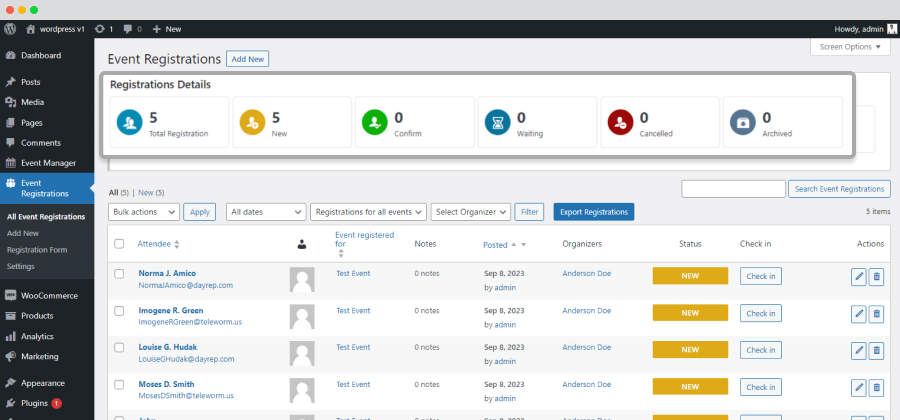Sort by Attendee arrows icon

177,244
